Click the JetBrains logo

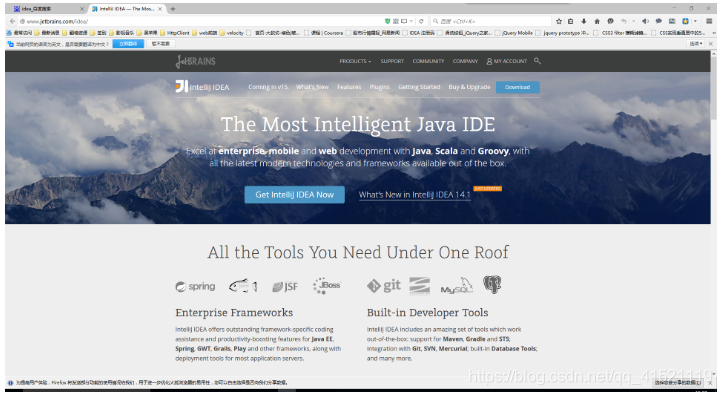click(195, 61)
